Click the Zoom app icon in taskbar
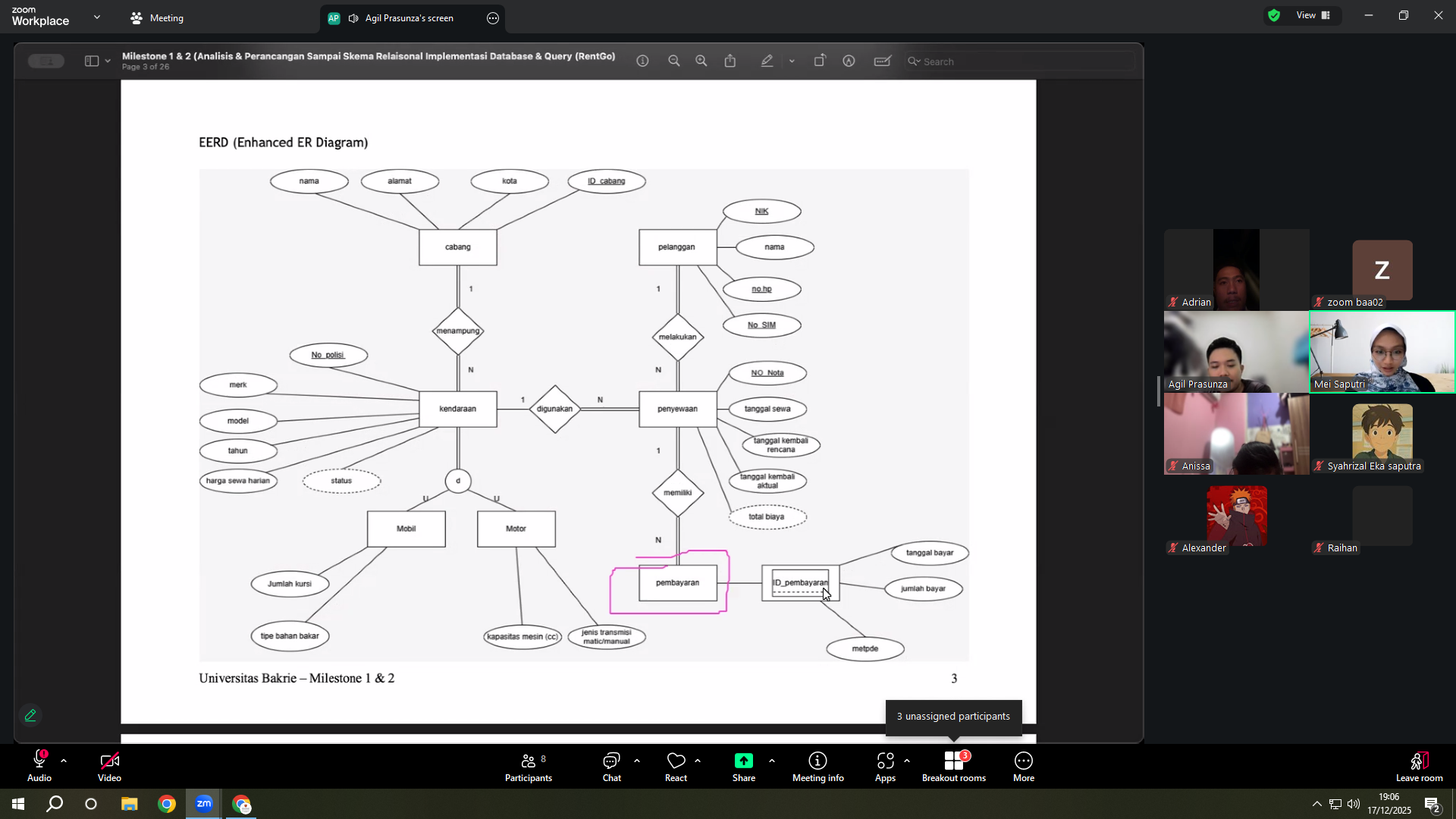This screenshot has height=819, width=1456. [204, 804]
